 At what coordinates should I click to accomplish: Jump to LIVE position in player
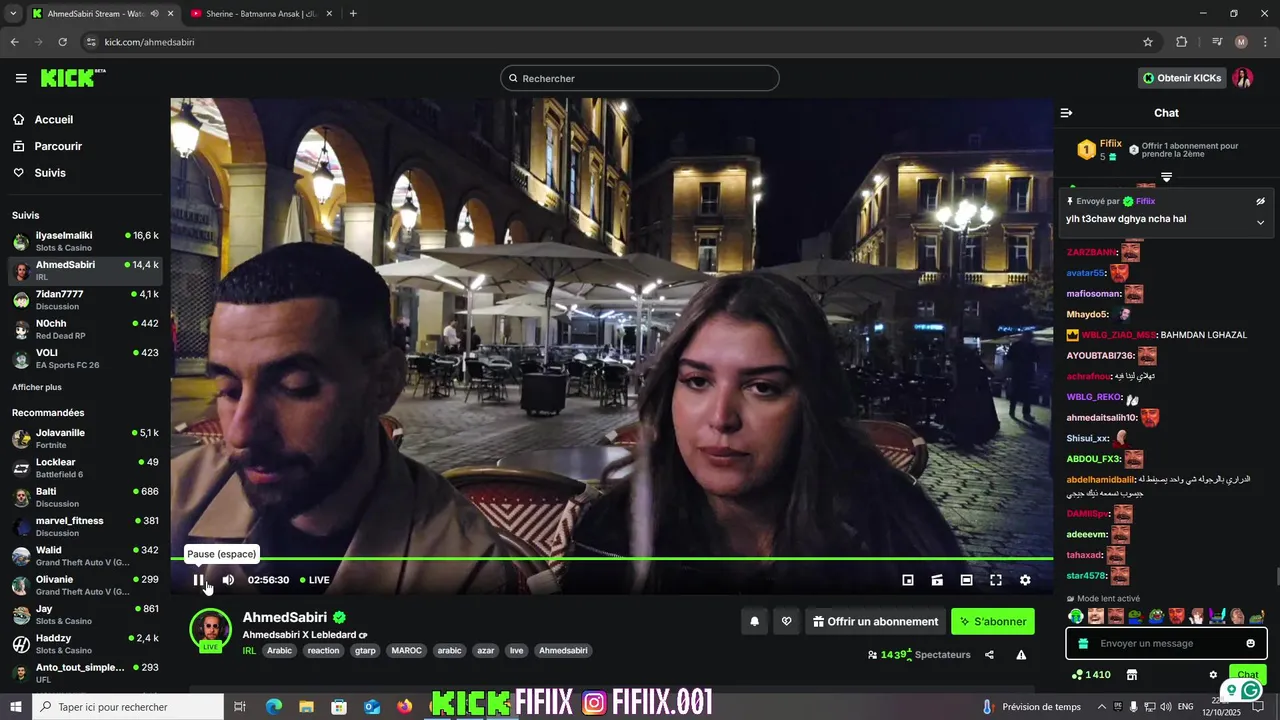coord(315,580)
